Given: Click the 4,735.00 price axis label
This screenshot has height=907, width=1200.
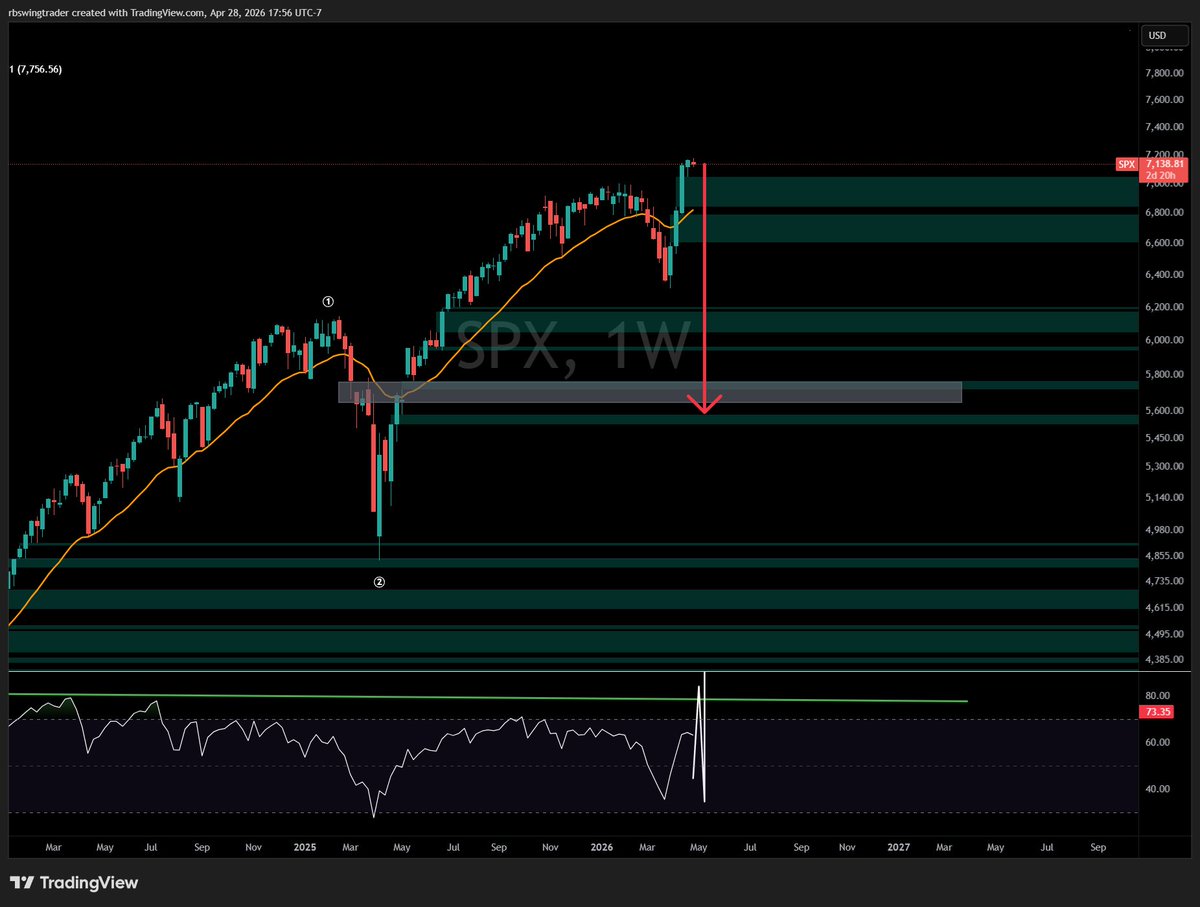Looking at the screenshot, I should pyautogui.click(x=1166, y=581).
